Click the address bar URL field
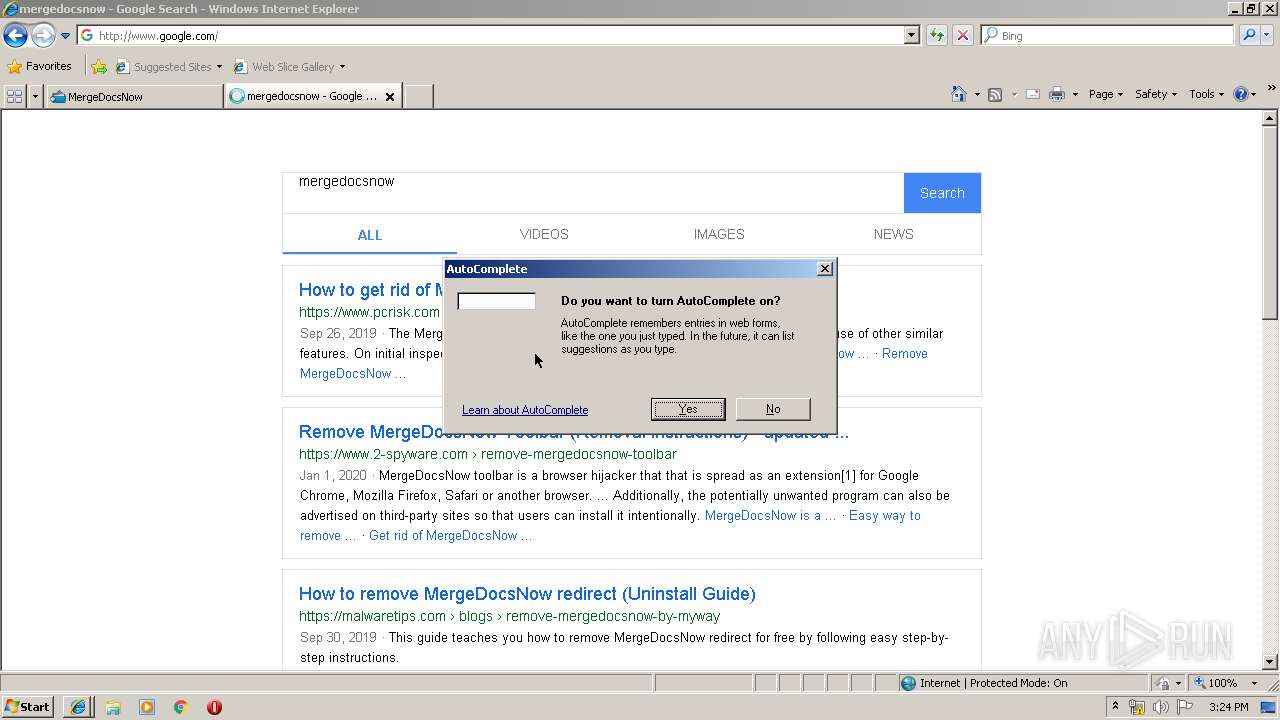1280x720 pixels. 490,35
